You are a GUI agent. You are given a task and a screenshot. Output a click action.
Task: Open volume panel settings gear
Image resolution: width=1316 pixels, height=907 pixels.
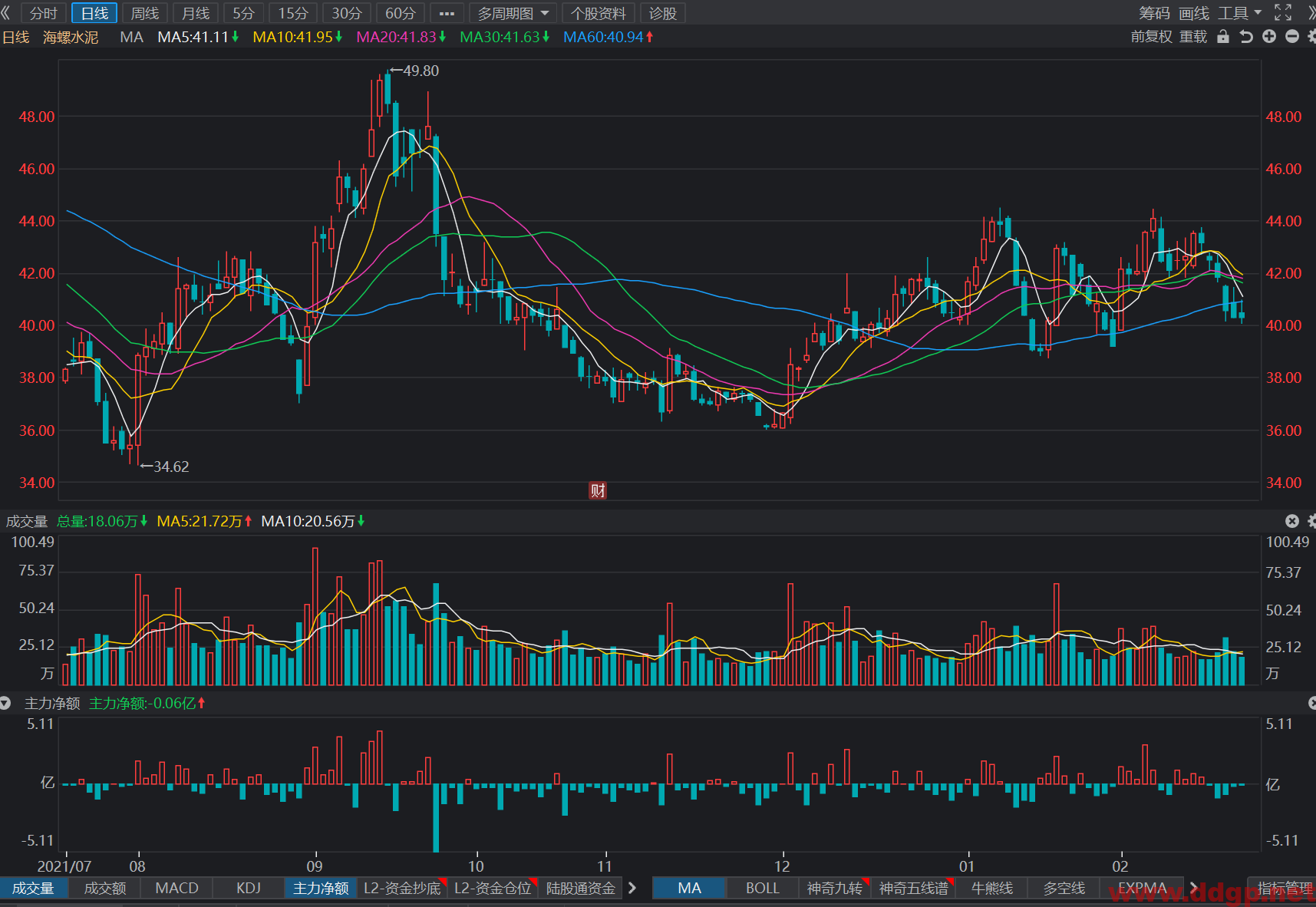click(1311, 521)
